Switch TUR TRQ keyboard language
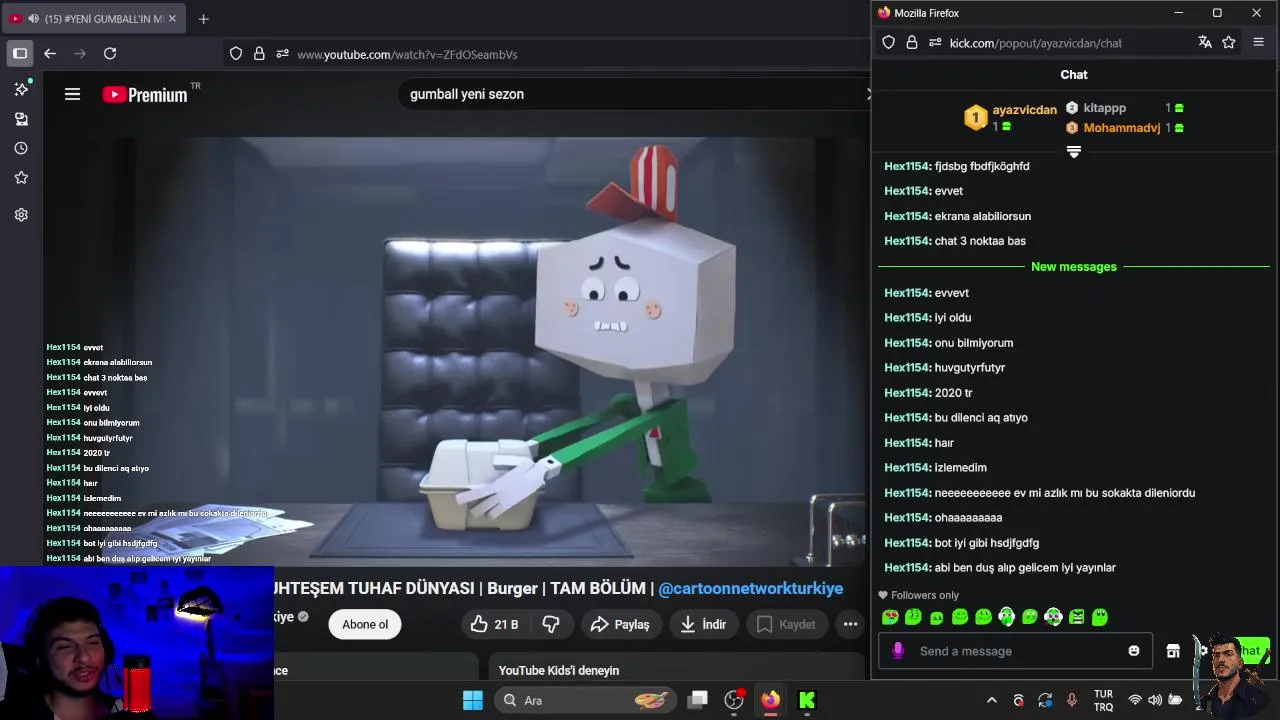Viewport: 1280px width, 720px height. 1103,700
